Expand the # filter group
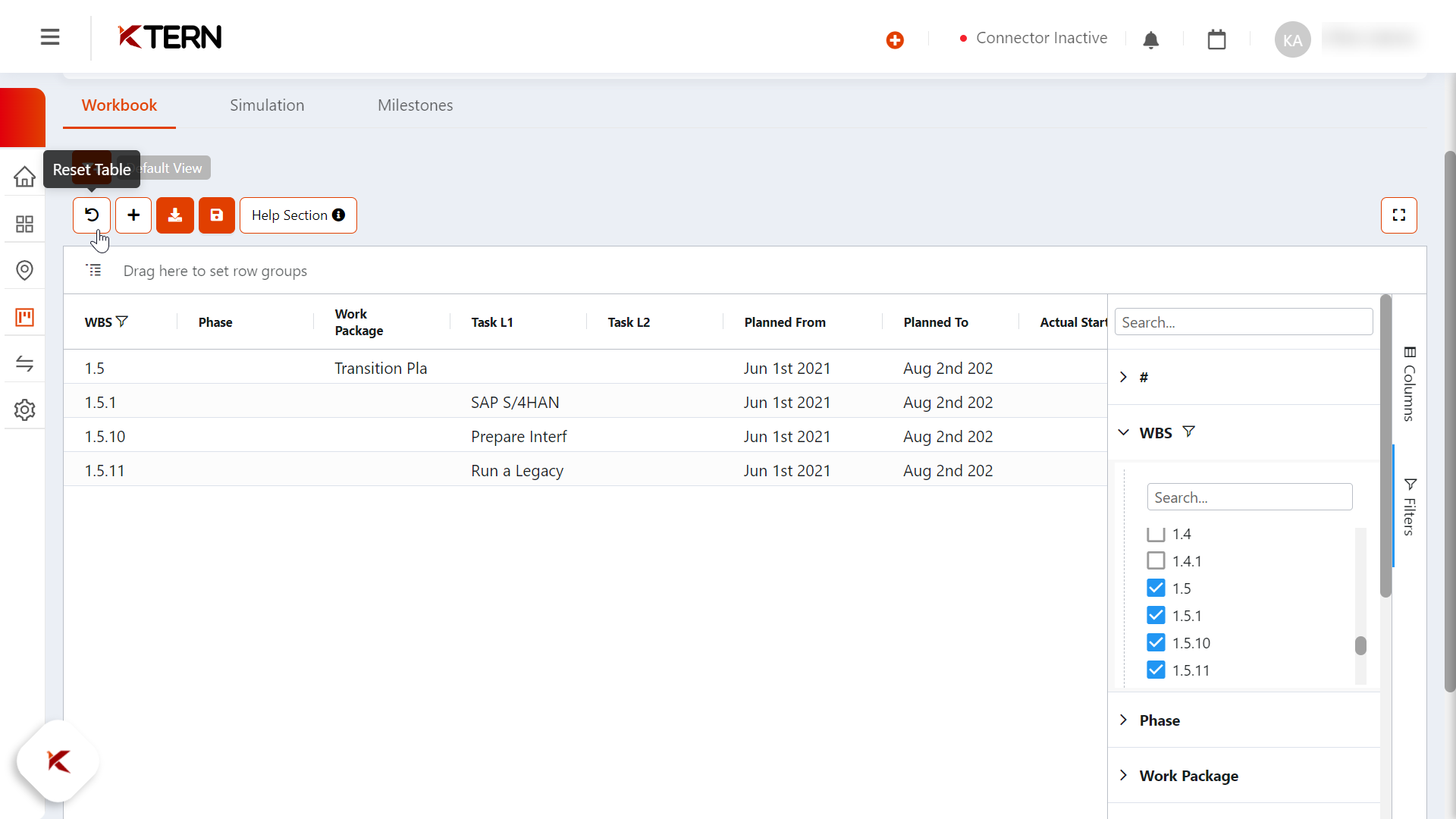This screenshot has width=1456, height=819. pyautogui.click(x=1124, y=377)
